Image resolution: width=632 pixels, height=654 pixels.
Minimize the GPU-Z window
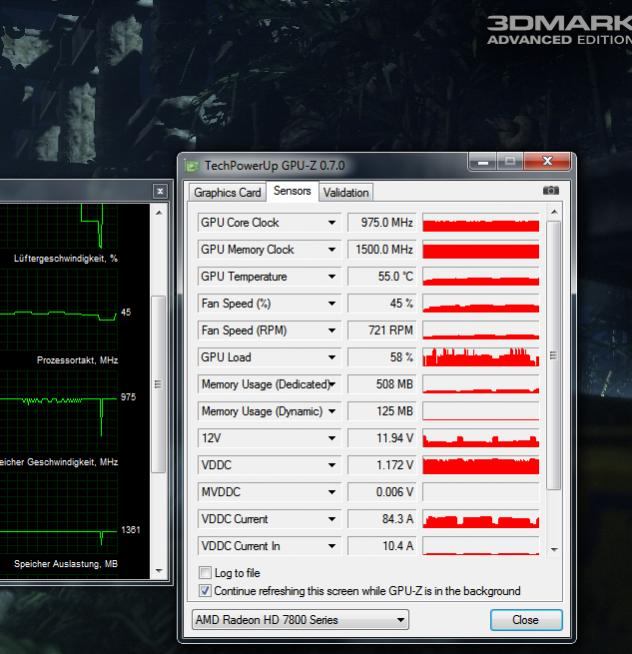pyautogui.click(x=483, y=162)
